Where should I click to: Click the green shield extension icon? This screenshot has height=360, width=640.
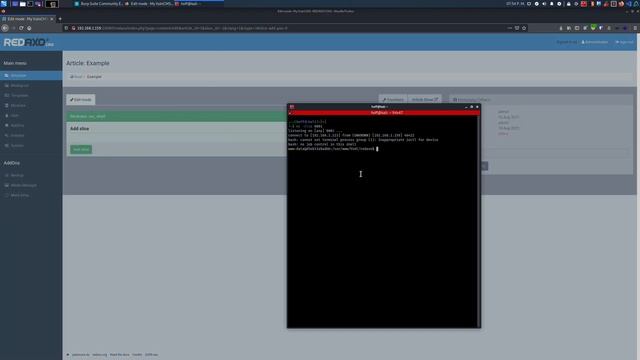(x=593, y=28)
